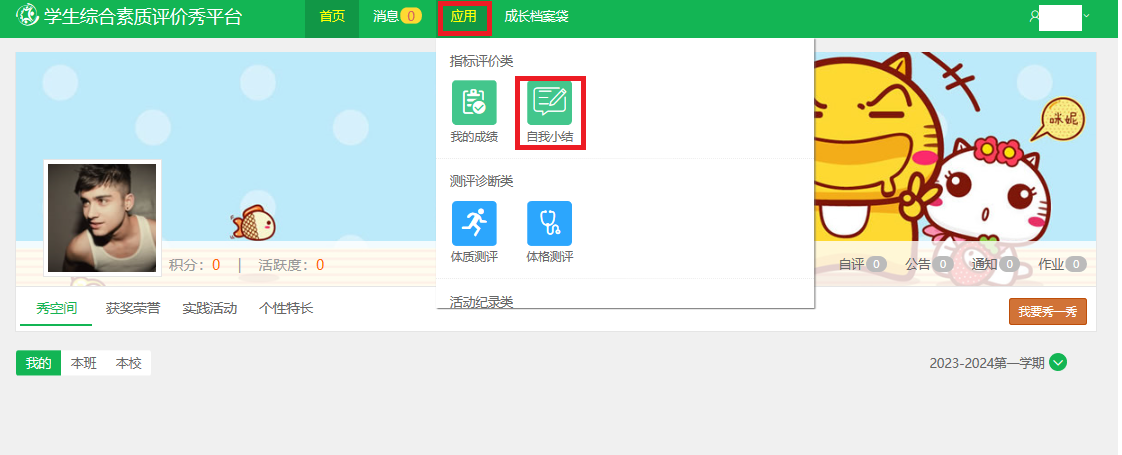Switch to the 秀空间 tab

click(57, 308)
